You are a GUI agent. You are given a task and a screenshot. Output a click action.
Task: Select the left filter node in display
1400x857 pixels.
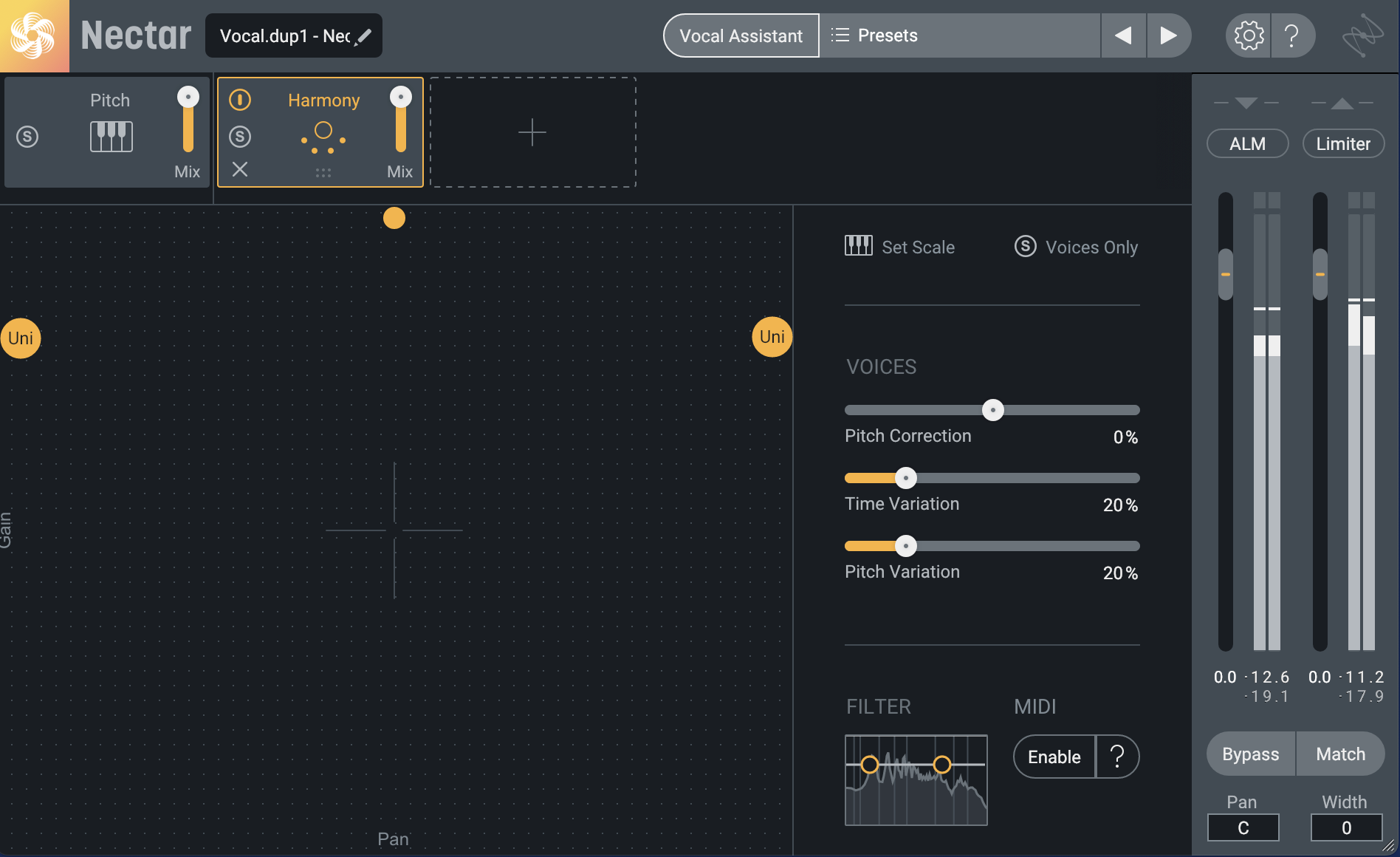(x=870, y=765)
